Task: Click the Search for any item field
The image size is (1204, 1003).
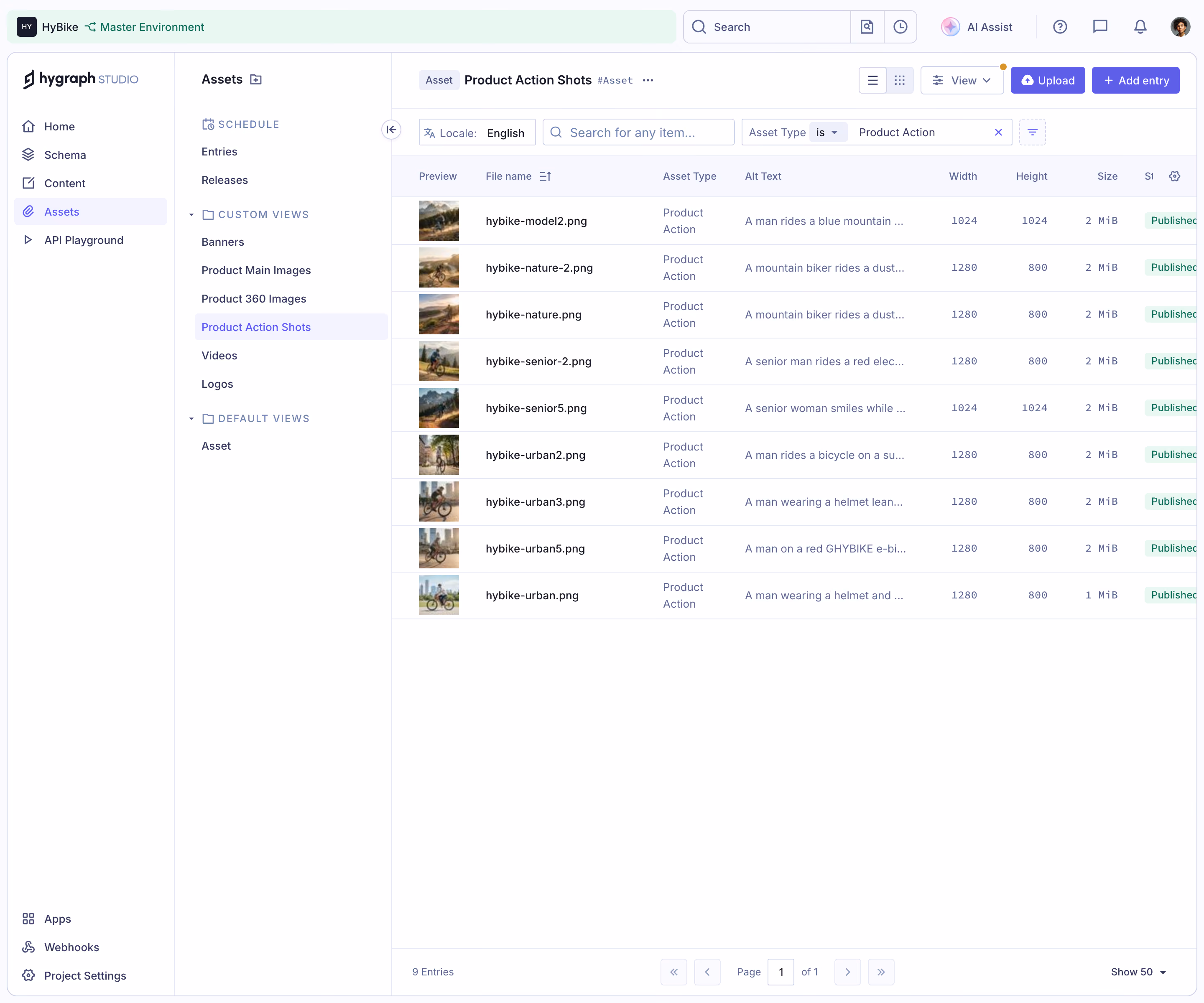Action: click(638, 132)
